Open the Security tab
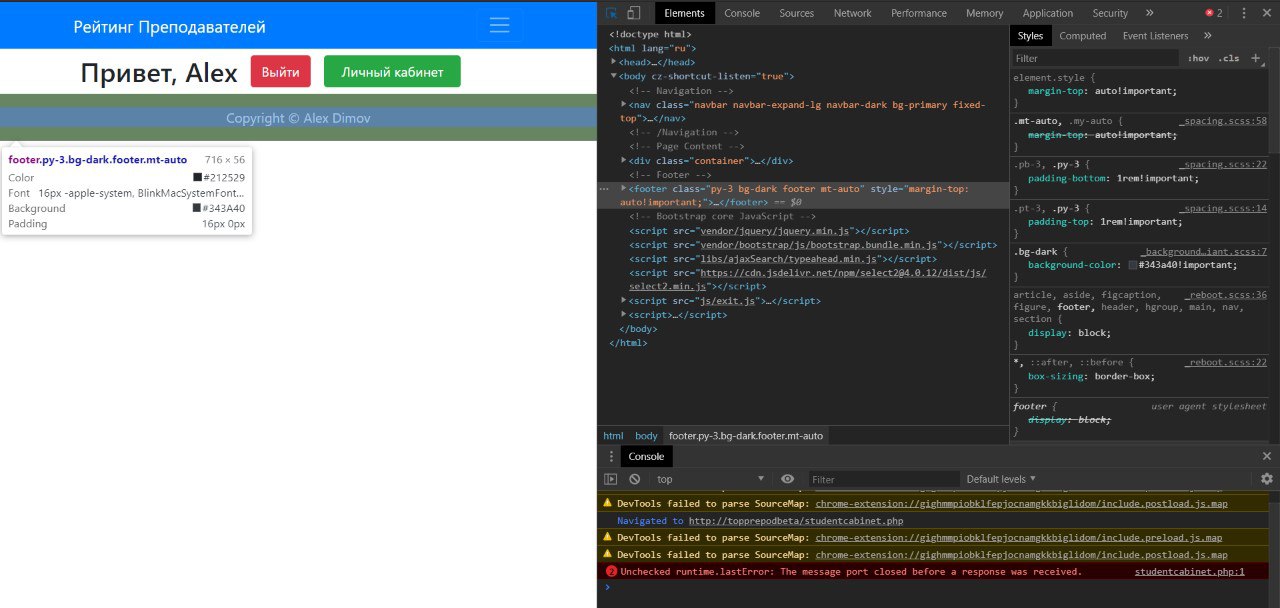Image resolution: width=1280 pixels, height=608 pixels. [x=1110, y=13]
